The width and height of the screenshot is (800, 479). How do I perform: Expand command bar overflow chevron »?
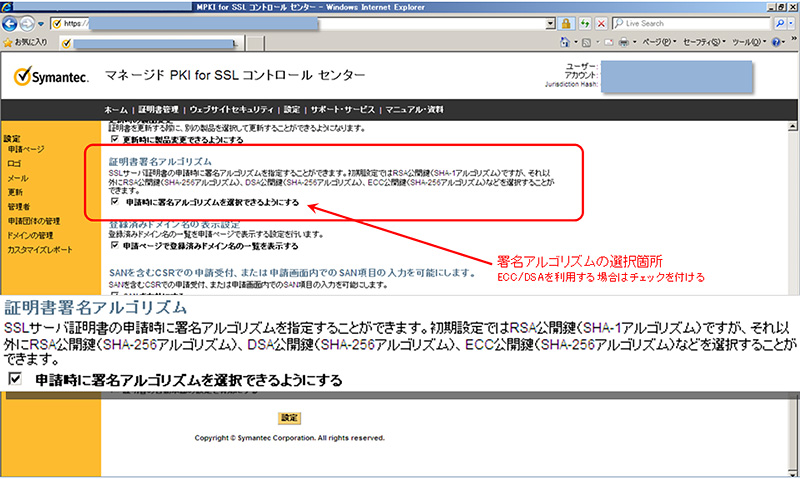click(794, 39)
